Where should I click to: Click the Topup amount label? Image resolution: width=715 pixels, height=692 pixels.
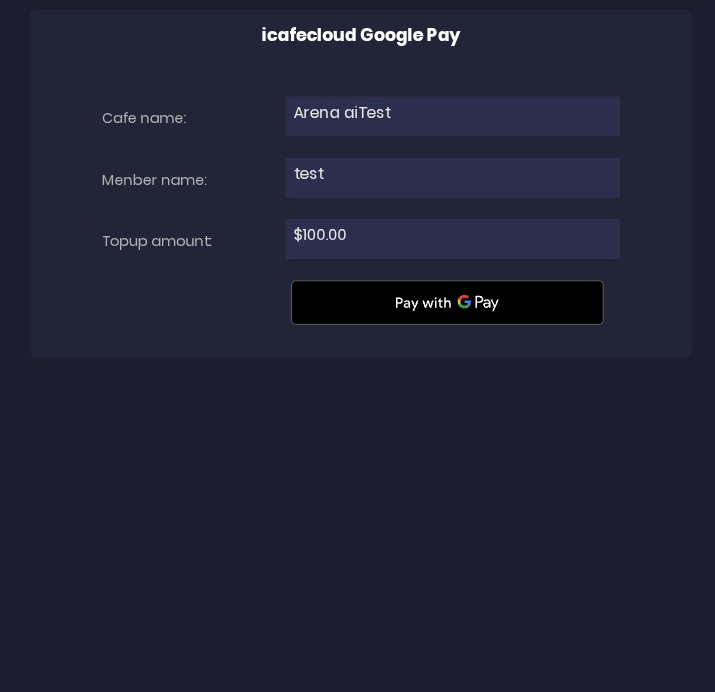click(x=157, y=241)
